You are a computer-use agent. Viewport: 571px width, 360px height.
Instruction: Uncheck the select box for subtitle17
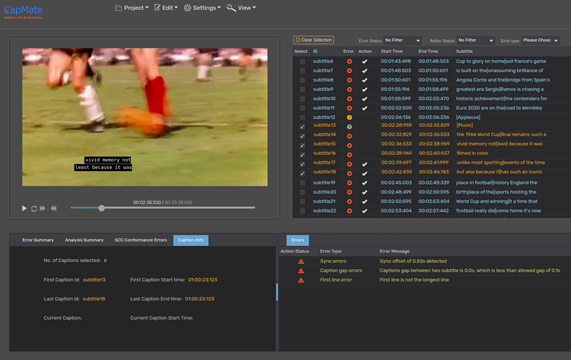click(302, 164)
